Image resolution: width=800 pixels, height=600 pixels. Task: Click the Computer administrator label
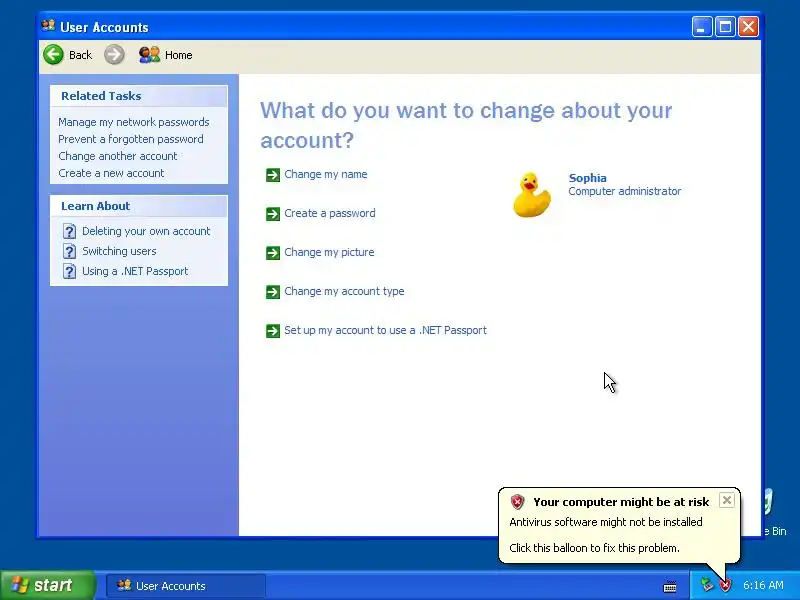tap(624, 191)
